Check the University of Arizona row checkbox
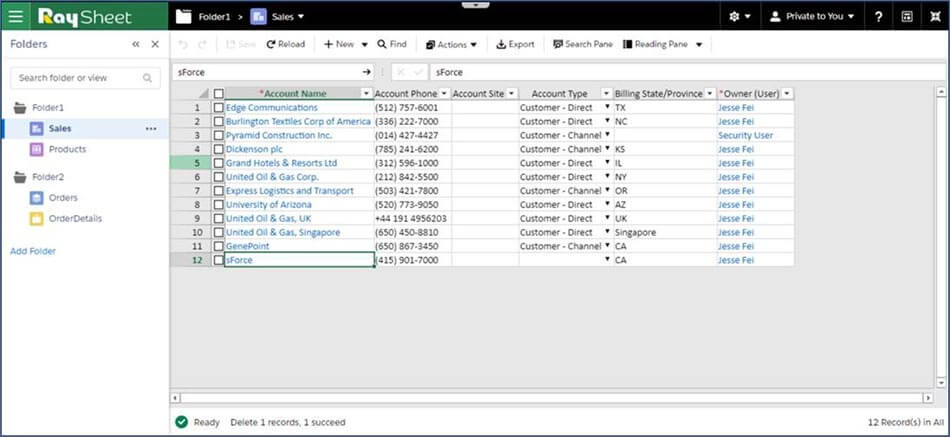The height and width of the screenshot is (437, 950). click(x=219, y=205)
